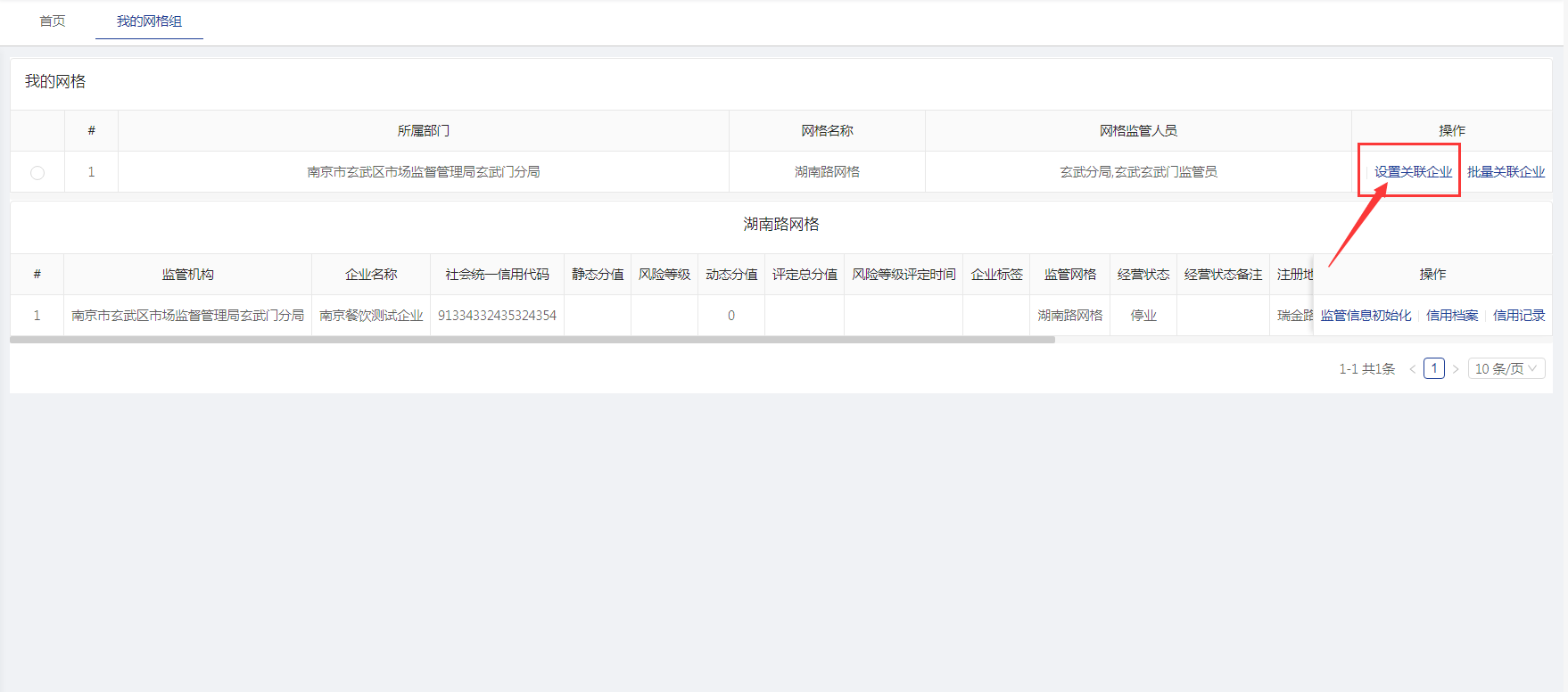Image resolution: width=1568 pixels, height=692 pixels.
Task: Click the 风险等级 column header
Action: pyautogui.click(x=664, y=275)
